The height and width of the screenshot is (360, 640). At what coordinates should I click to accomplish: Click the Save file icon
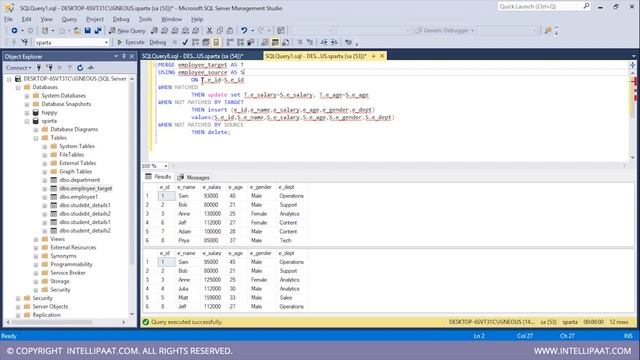pyautogui.click(x=87, y=31)
